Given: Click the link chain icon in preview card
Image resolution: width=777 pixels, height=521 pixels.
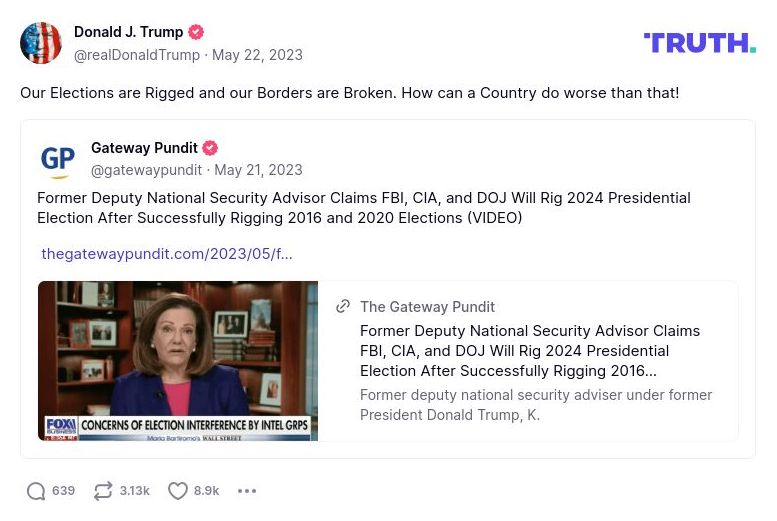Looking at the screenshot, I should point(343,307).
